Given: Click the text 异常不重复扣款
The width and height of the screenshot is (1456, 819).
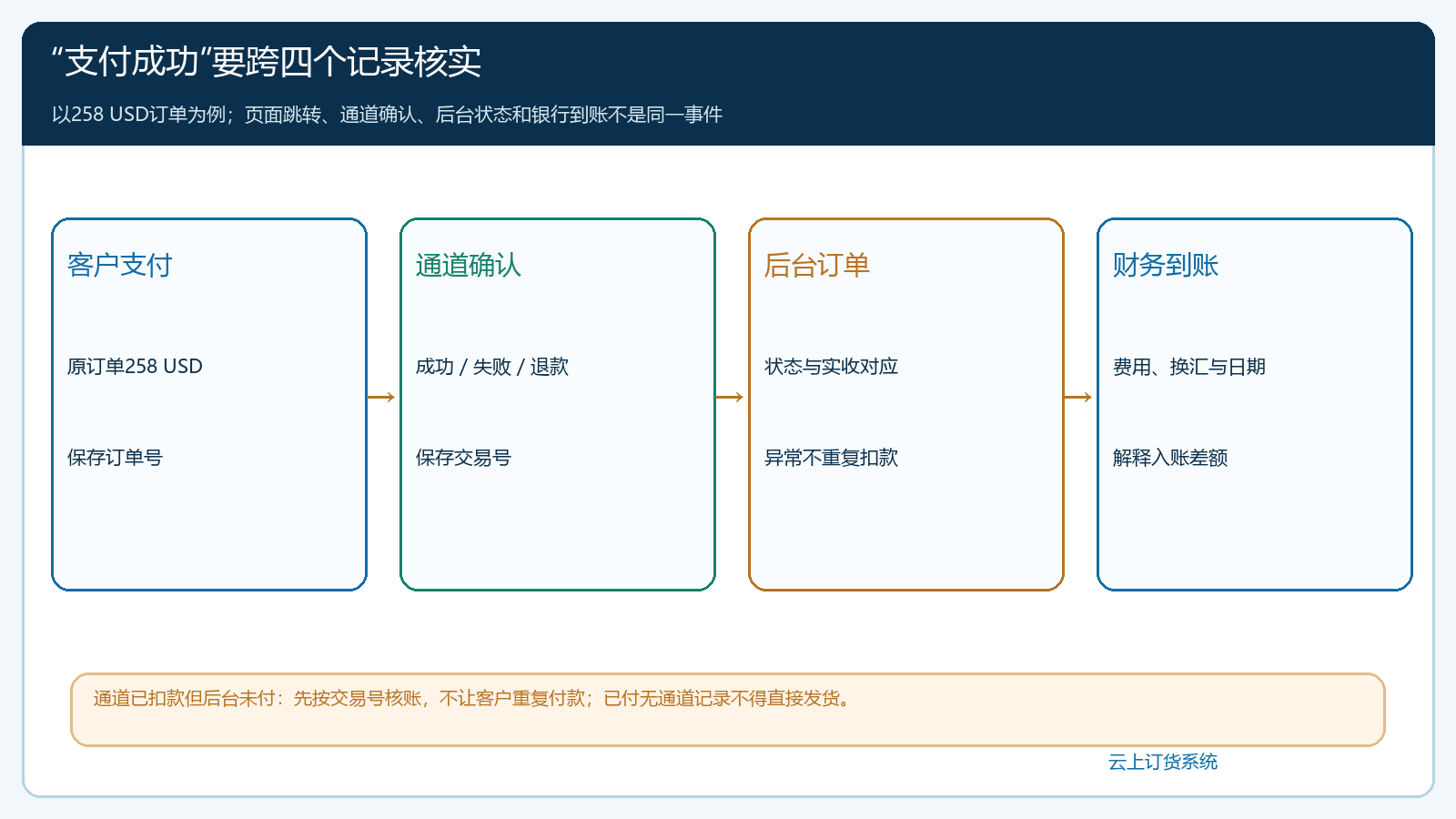Looking at the screenshot, I should click(x=831, y=458).
